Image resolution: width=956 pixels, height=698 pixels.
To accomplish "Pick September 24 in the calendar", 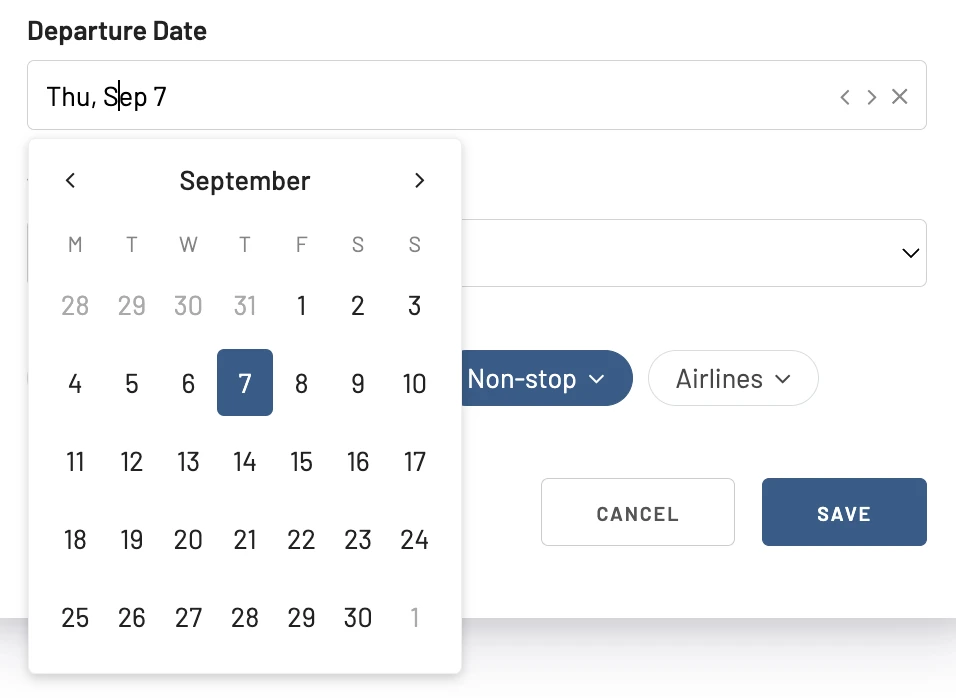I will [415, 540].
